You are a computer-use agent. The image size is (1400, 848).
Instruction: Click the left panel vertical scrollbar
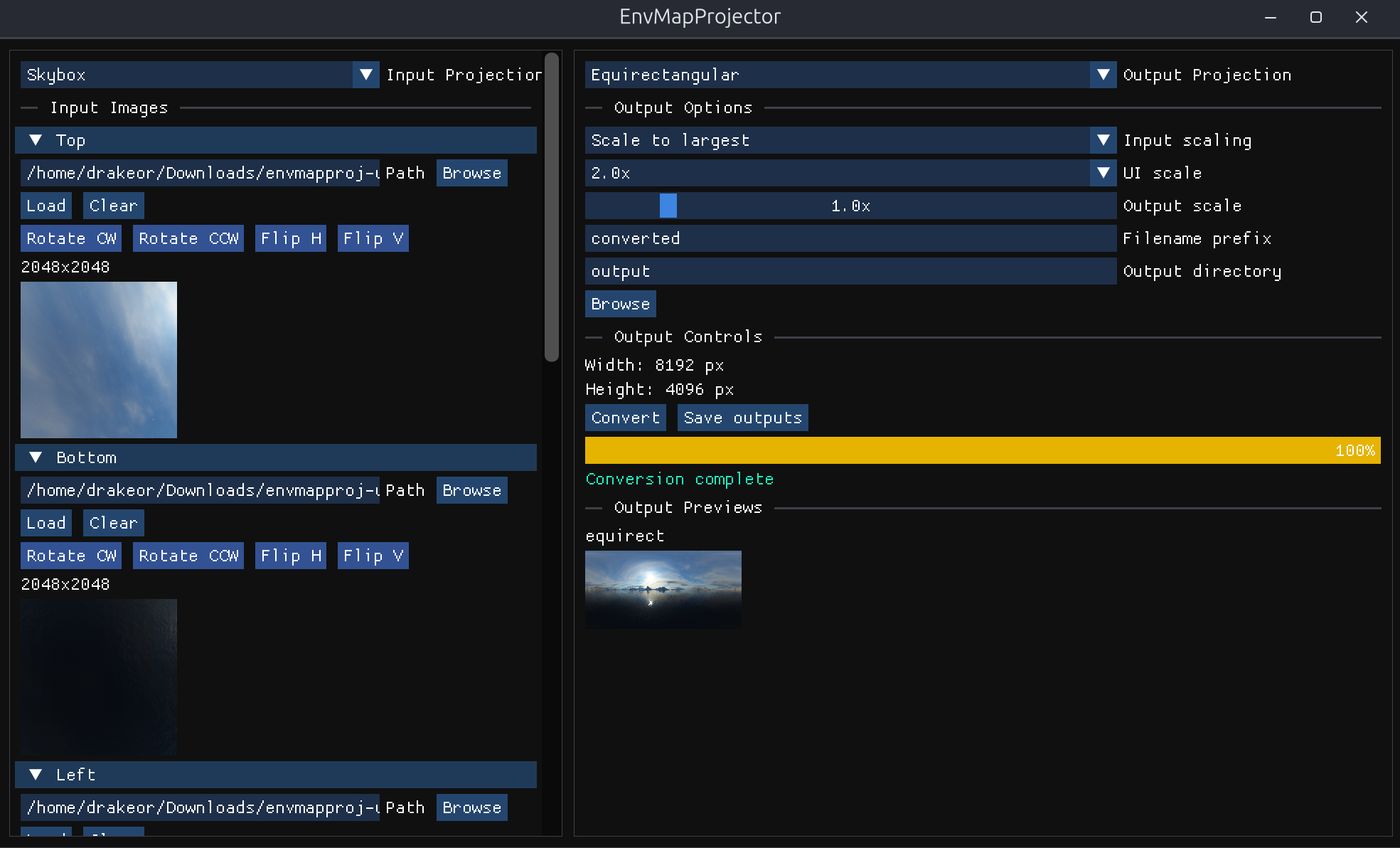[x=551, y=206]
